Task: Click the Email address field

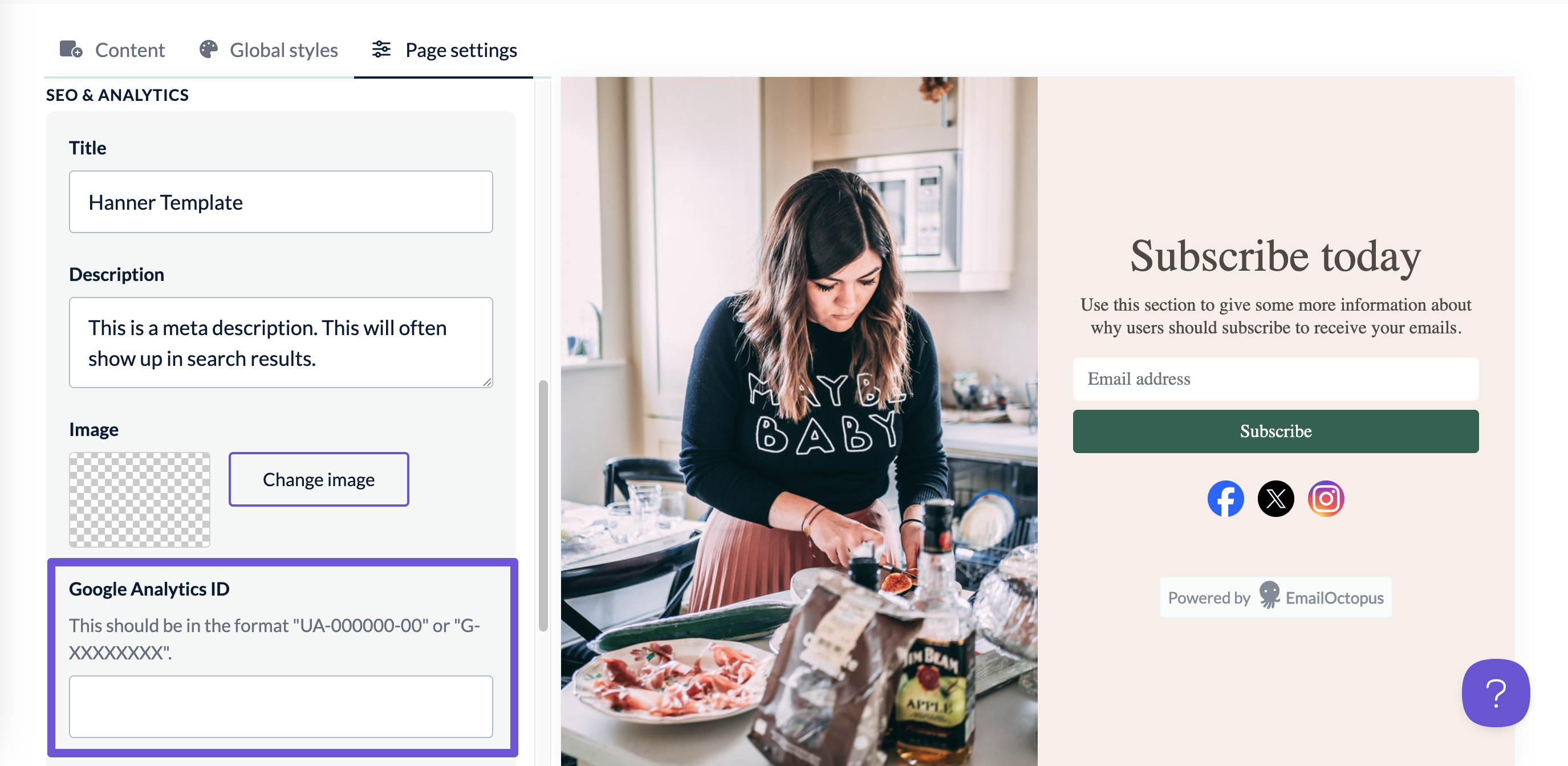Action: (1275, 378)
